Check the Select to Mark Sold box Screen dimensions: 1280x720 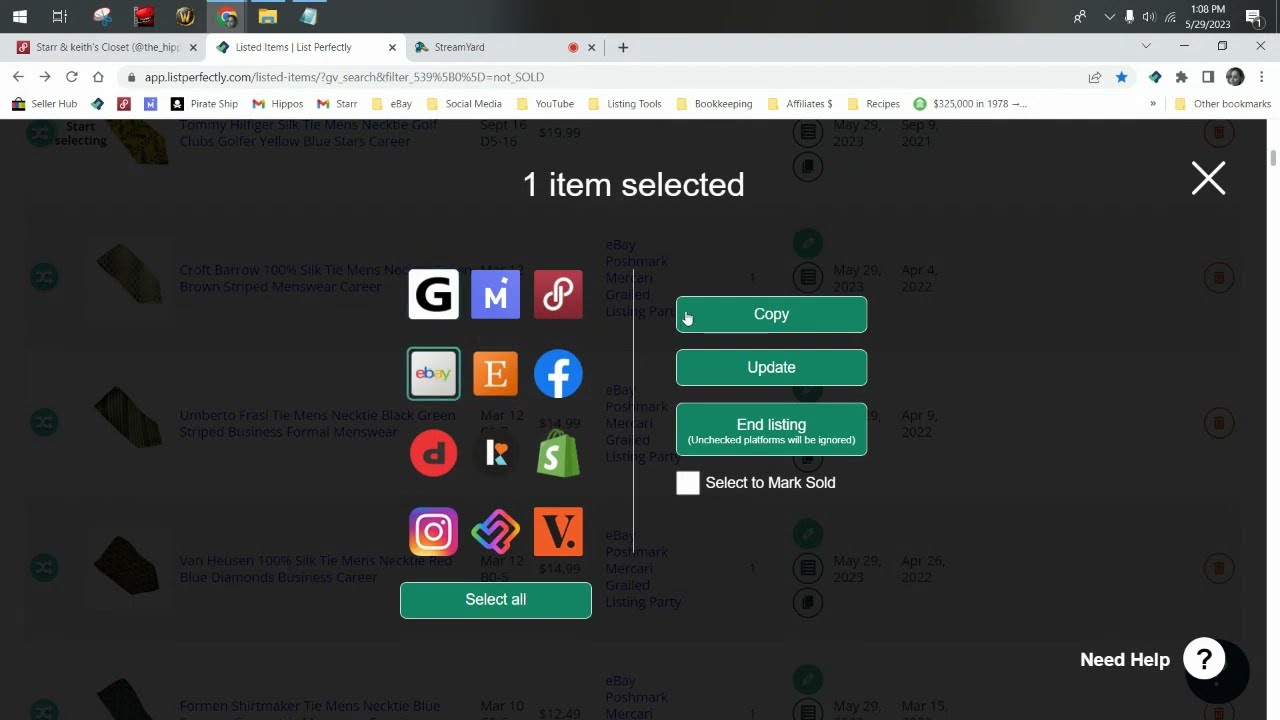tap(688, 483)
